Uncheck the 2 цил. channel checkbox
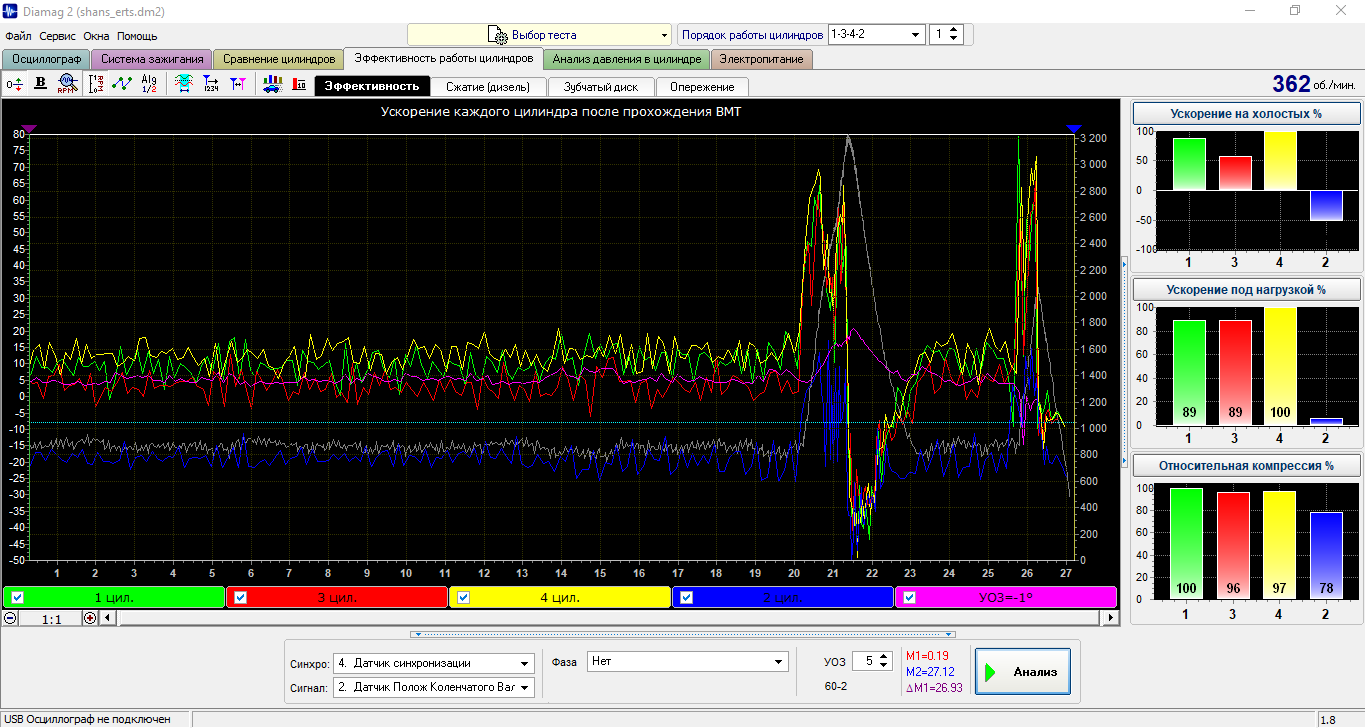 tap(686, 598)
